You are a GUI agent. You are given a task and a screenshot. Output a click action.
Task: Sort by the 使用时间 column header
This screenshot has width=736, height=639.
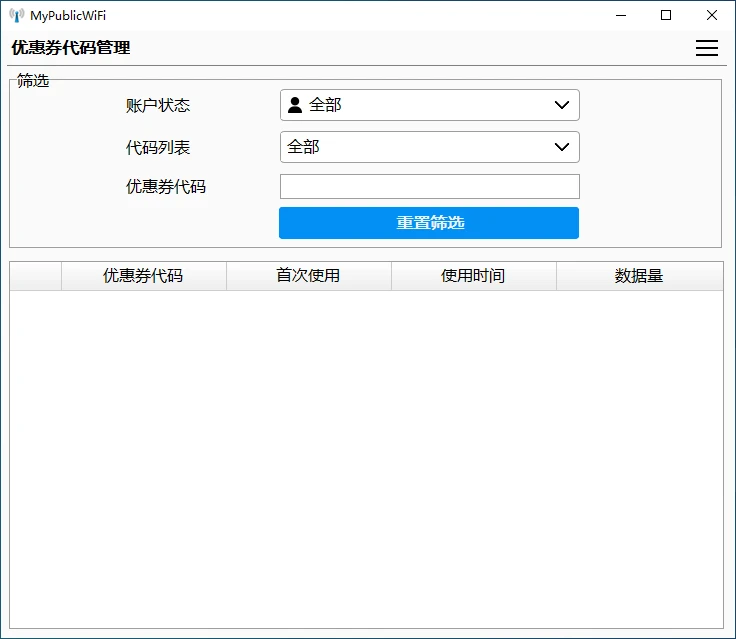473,276
